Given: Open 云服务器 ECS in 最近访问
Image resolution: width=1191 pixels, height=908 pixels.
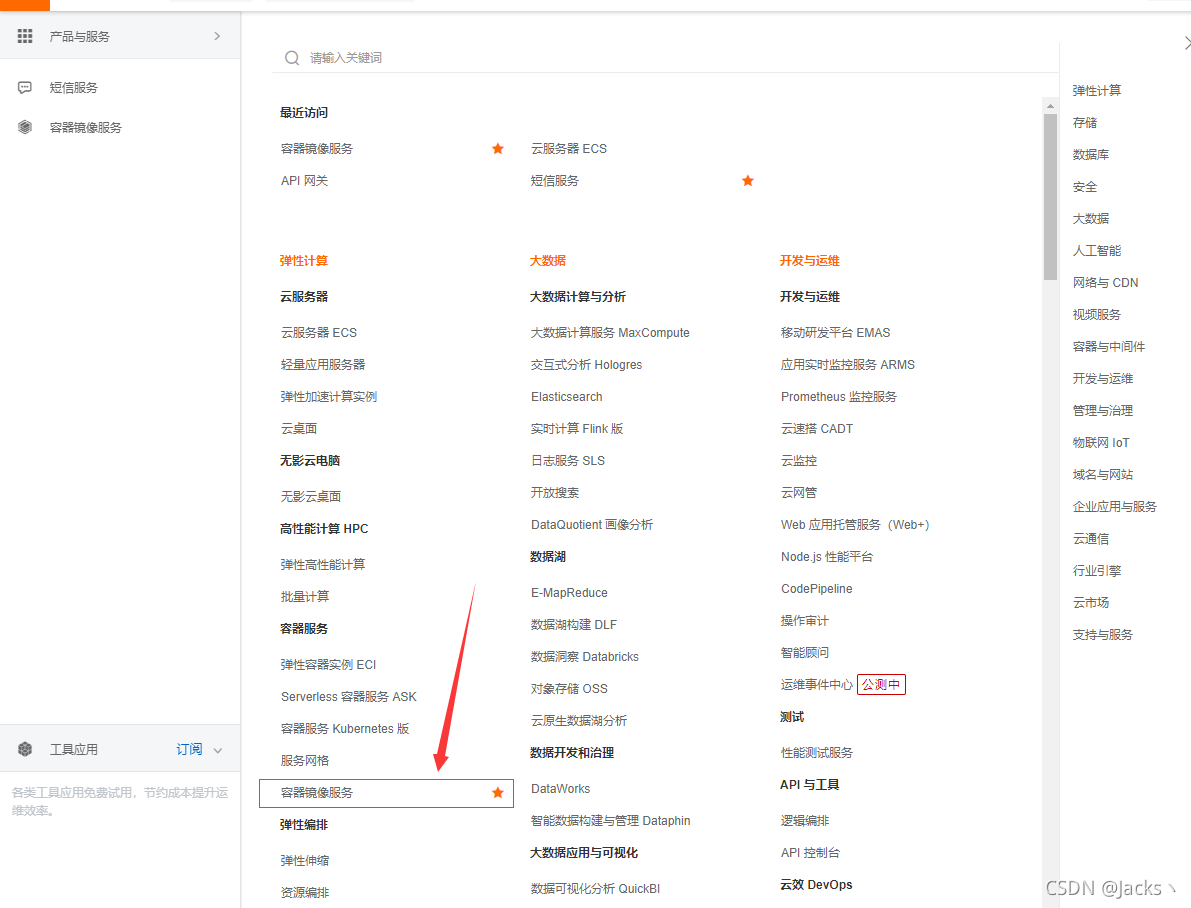Looking at the screenshot, I should [569, 148].
